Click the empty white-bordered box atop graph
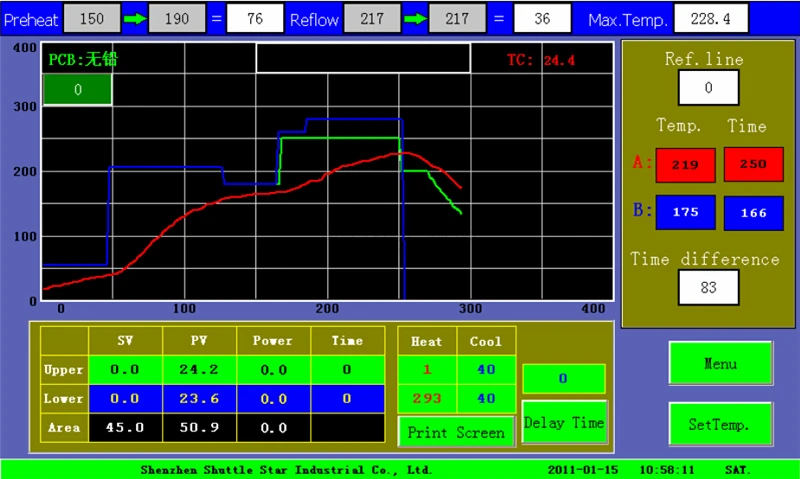800x479 pixels. pos(363,58)
